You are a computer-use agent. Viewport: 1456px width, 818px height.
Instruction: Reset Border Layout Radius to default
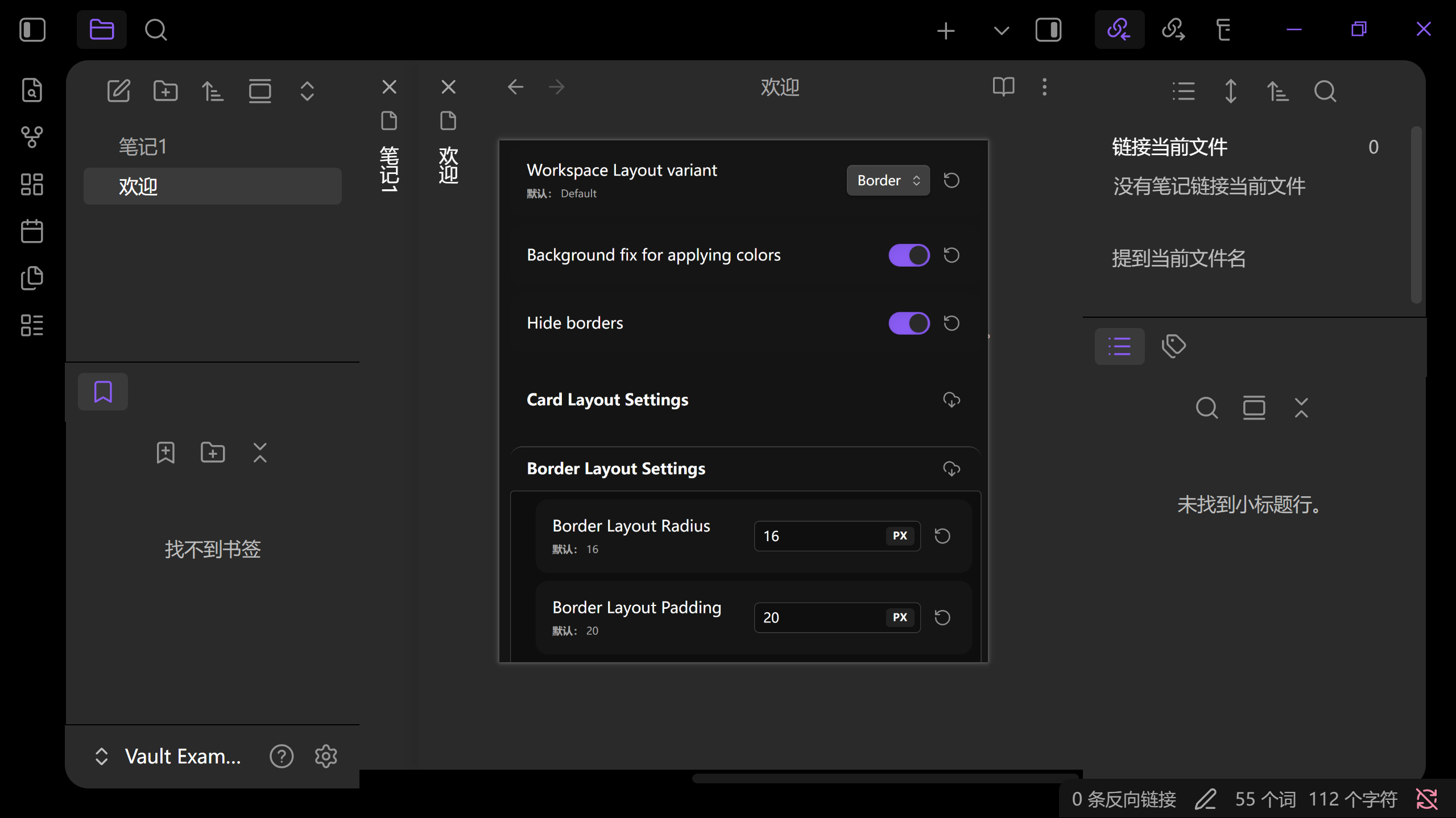pos(942,536)
